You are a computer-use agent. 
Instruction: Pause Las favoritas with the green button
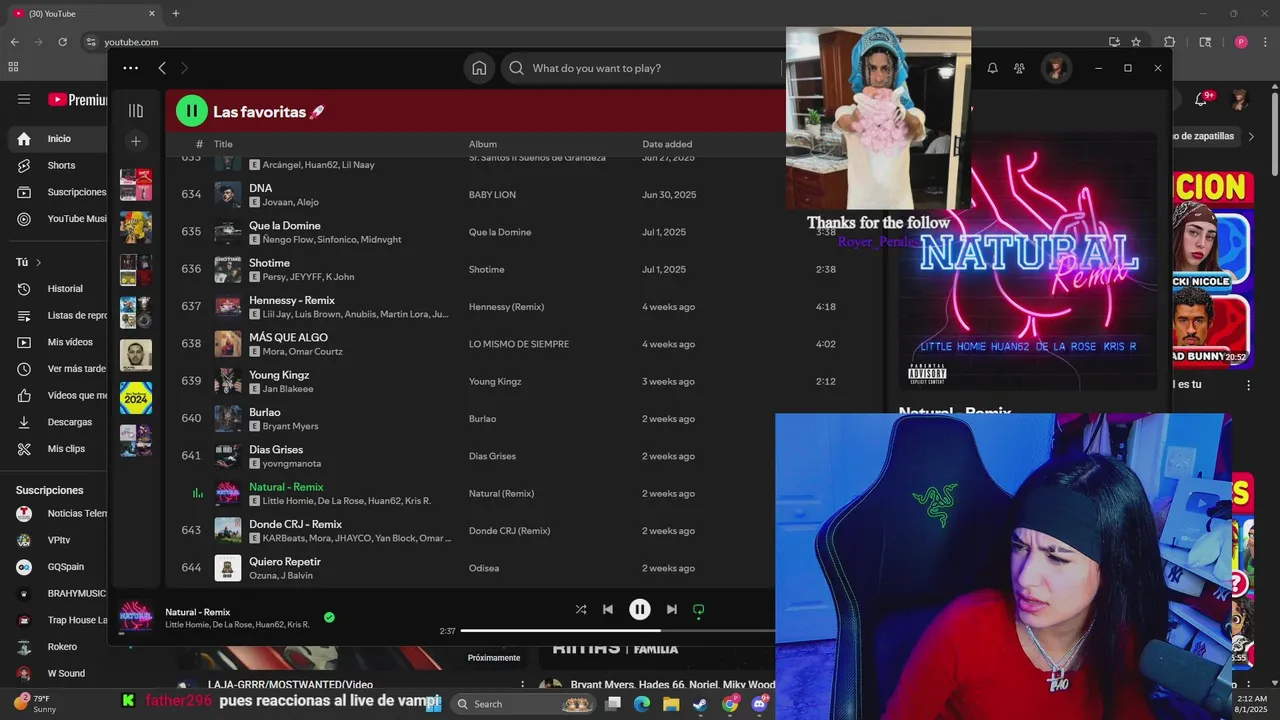click(192, 111)
